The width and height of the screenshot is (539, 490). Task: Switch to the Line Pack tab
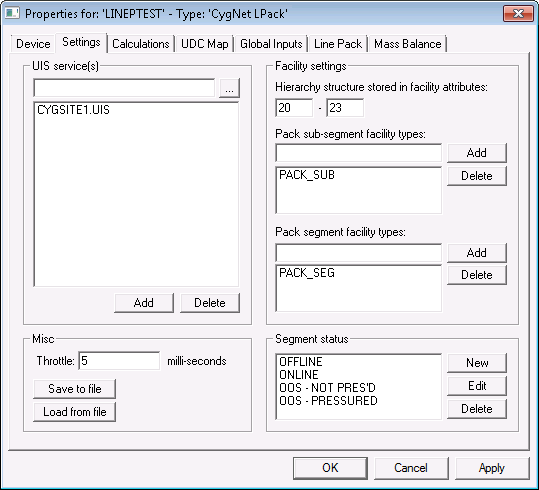[x=338, y=44]
